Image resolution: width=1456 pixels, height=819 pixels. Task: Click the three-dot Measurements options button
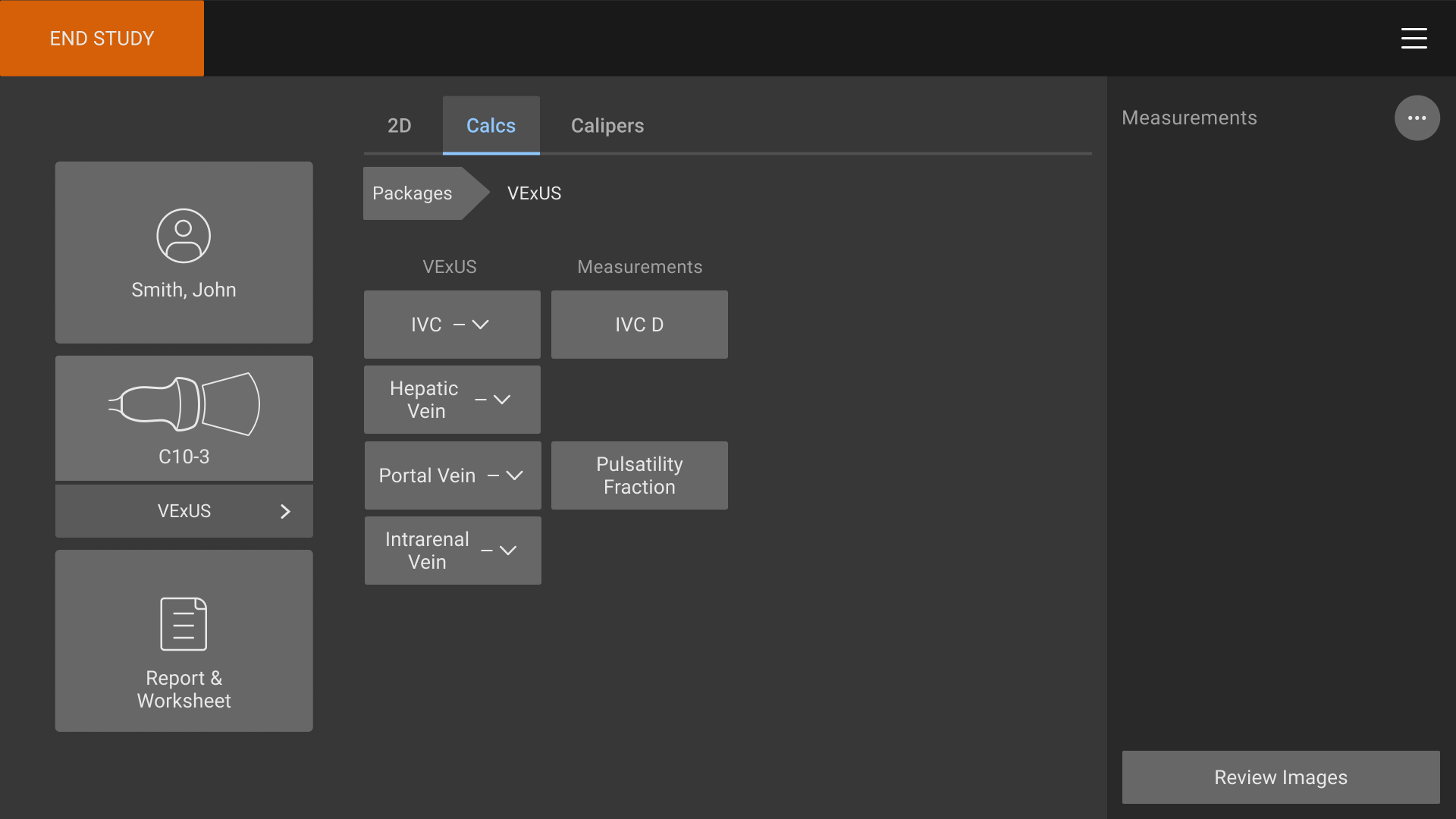(1417, 118)
